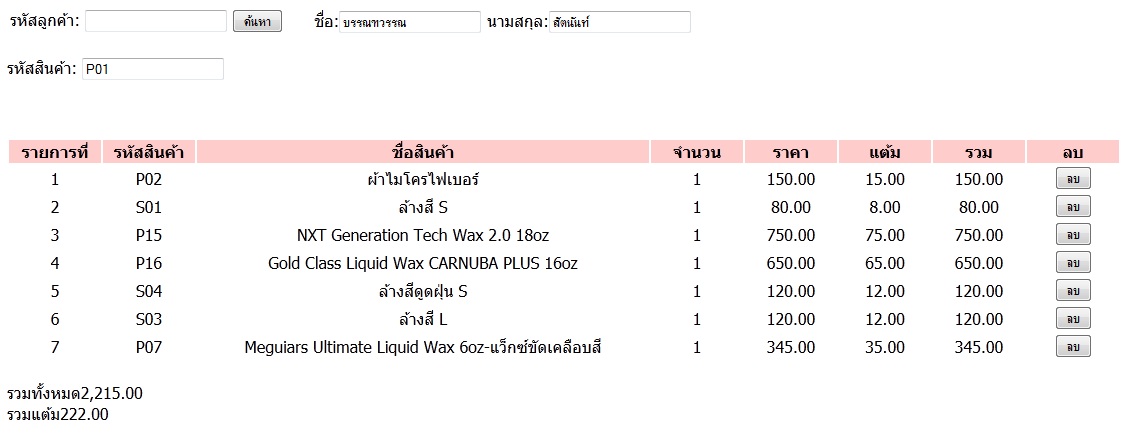
Task: Remove the Meguiars Ultimate Liquid Wax row
Action: click(x=1072, y=347)
